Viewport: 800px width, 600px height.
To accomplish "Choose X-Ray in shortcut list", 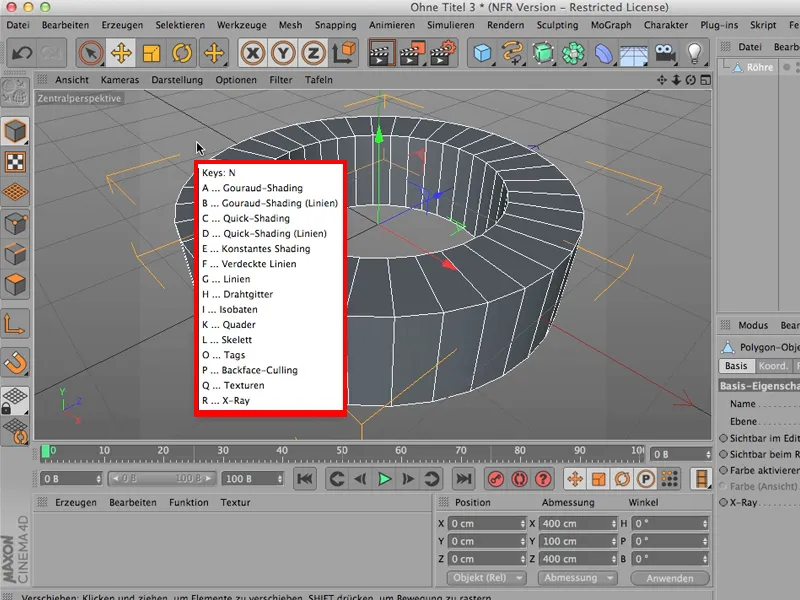I will point(226,401).
